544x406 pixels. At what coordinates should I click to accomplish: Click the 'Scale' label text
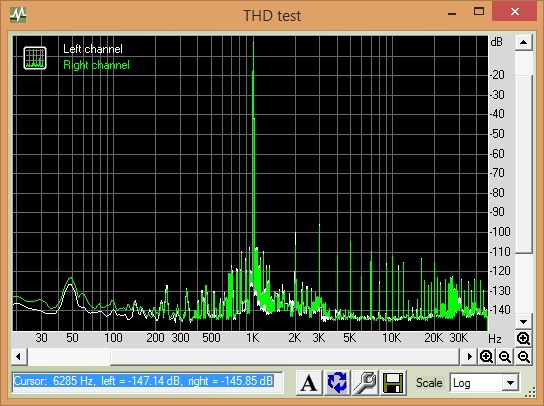coord(429,383)
